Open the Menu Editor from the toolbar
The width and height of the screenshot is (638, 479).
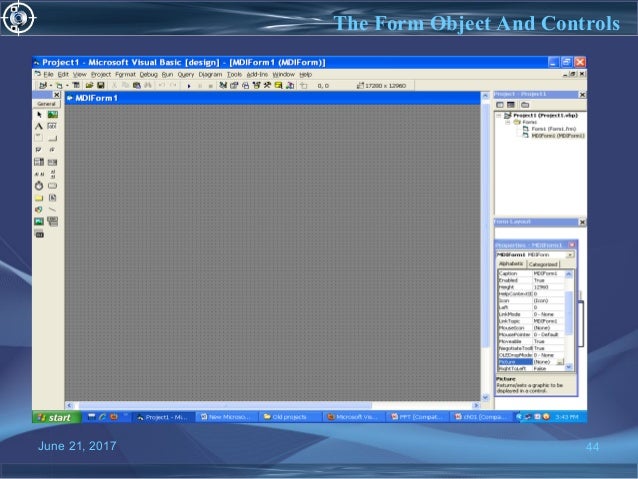point(76,85)
